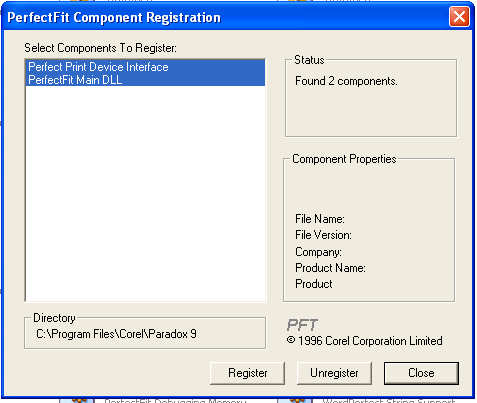The image size is (477, 403).
Task: Click the Close button at bottom
Action: [x=421, y=373]
